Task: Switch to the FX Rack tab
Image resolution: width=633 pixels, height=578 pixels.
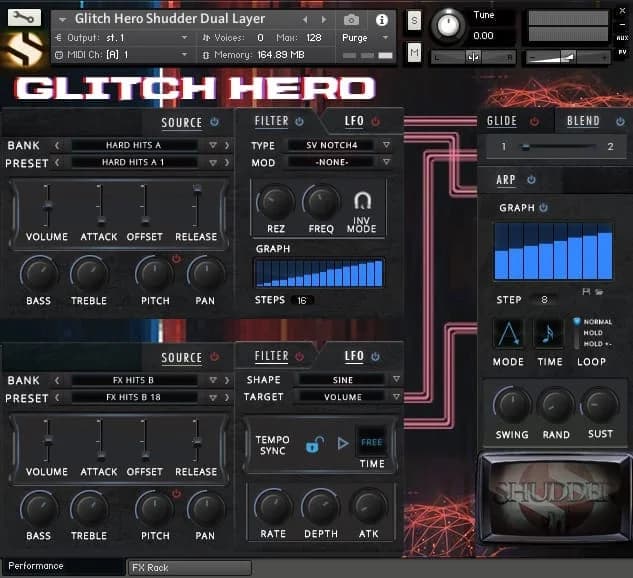Action: click(x=189, y=568)
